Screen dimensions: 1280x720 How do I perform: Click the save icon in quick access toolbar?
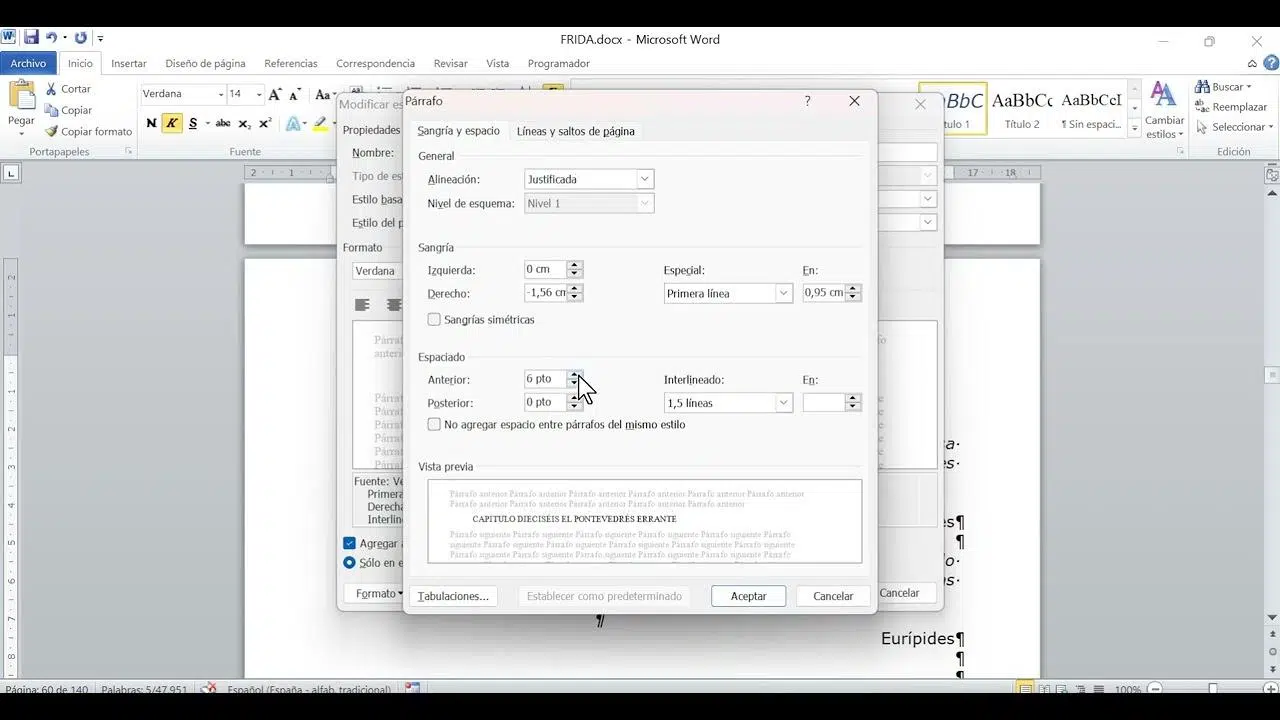point(31,38)
